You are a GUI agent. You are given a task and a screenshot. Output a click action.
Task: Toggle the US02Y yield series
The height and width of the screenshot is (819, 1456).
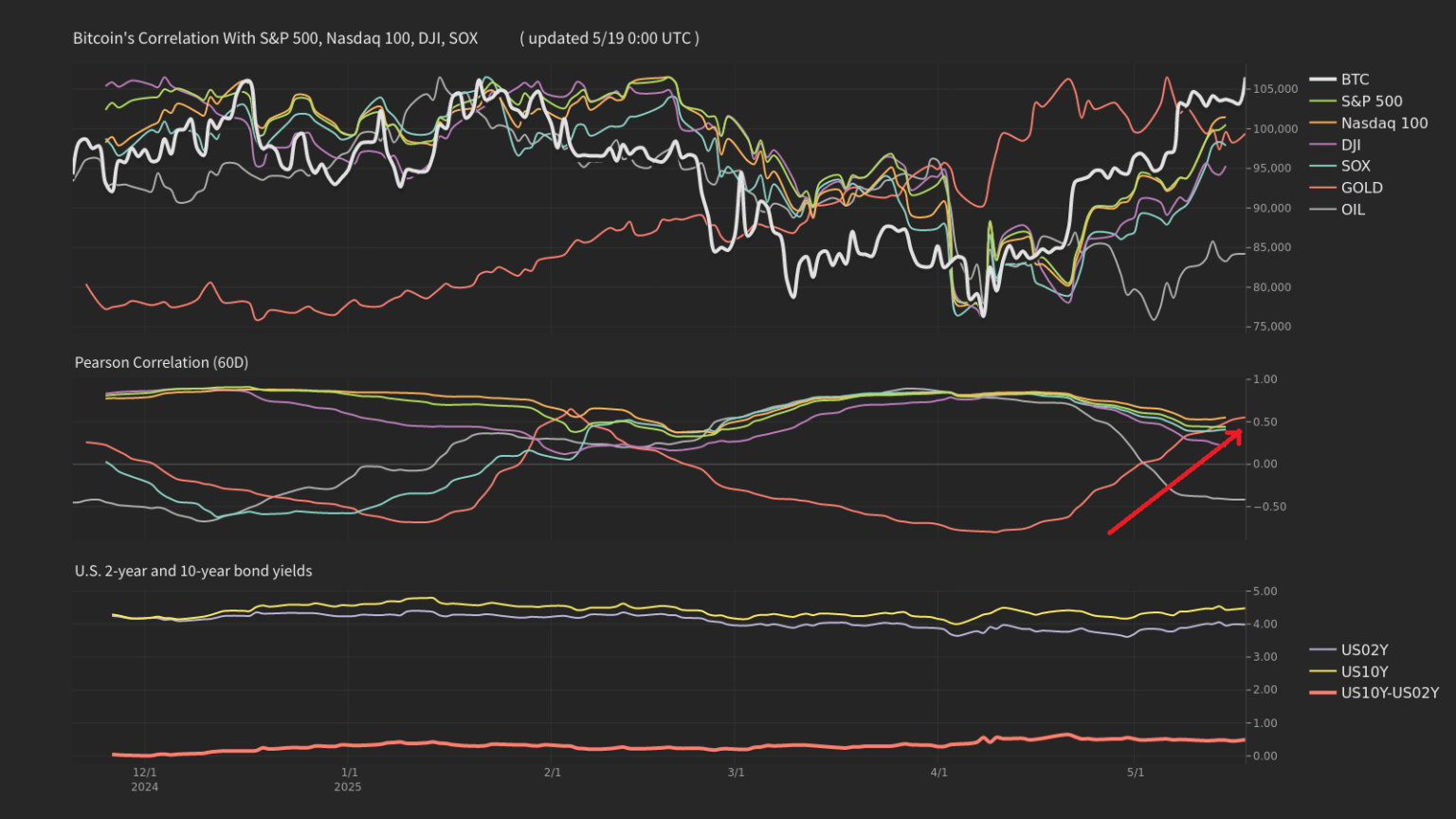1365,649
